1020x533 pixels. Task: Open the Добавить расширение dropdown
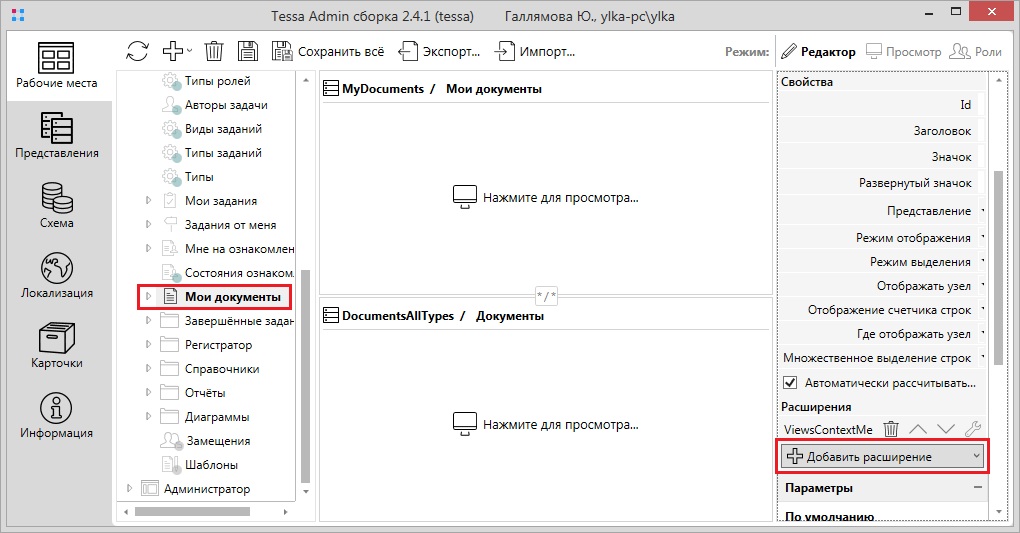click(x=884, y=456)
